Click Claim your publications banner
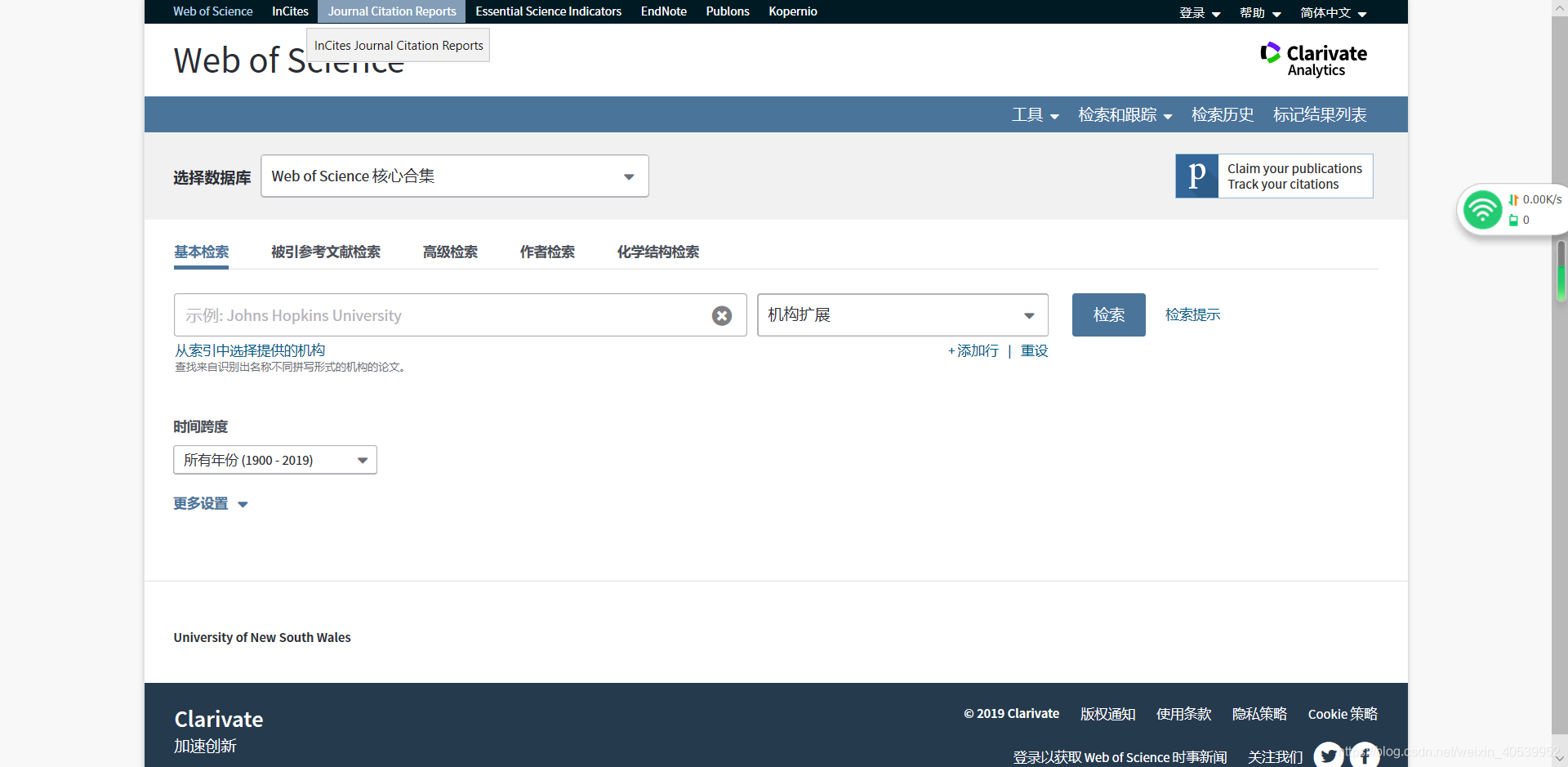 1274,176
